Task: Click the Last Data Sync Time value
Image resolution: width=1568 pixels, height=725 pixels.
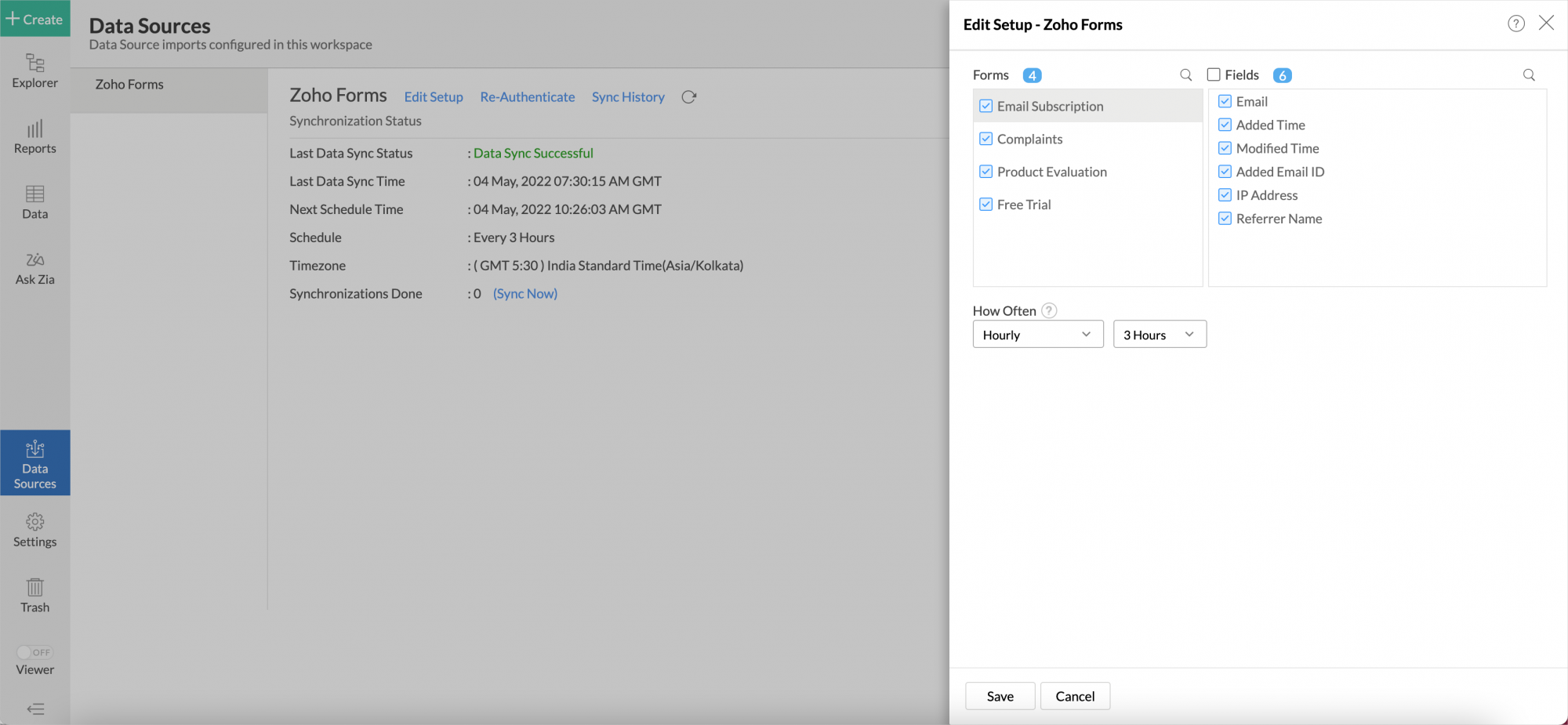Action: point(568,182)
